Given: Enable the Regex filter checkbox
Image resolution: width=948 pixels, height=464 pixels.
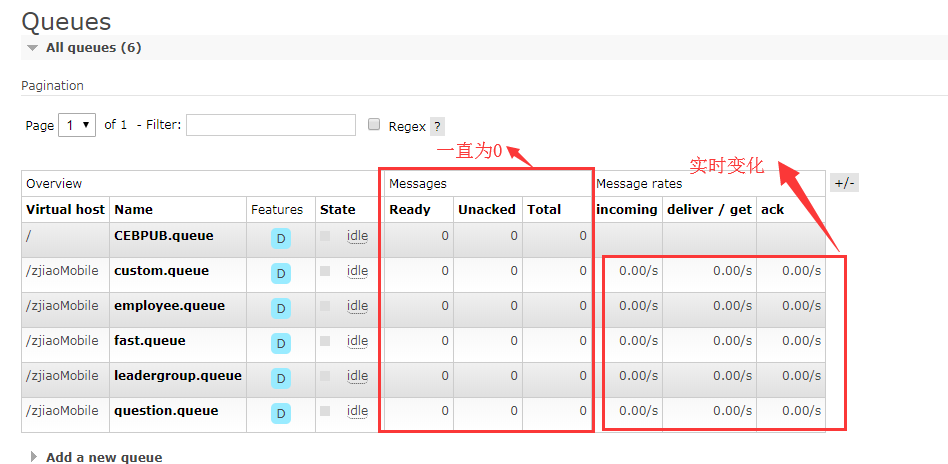Looking at the screenshot, I should [x=374, y=125].
